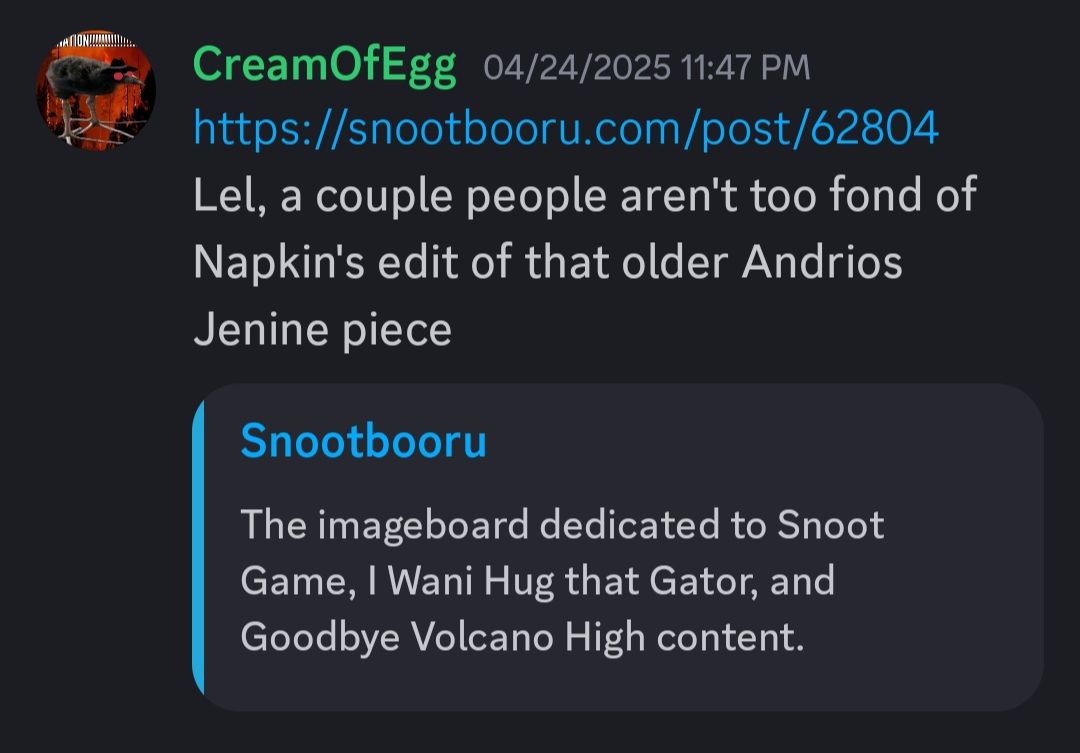Click the white caption text atop the avatar
The width and height of the screenshot is (1080, 753).
96,39
